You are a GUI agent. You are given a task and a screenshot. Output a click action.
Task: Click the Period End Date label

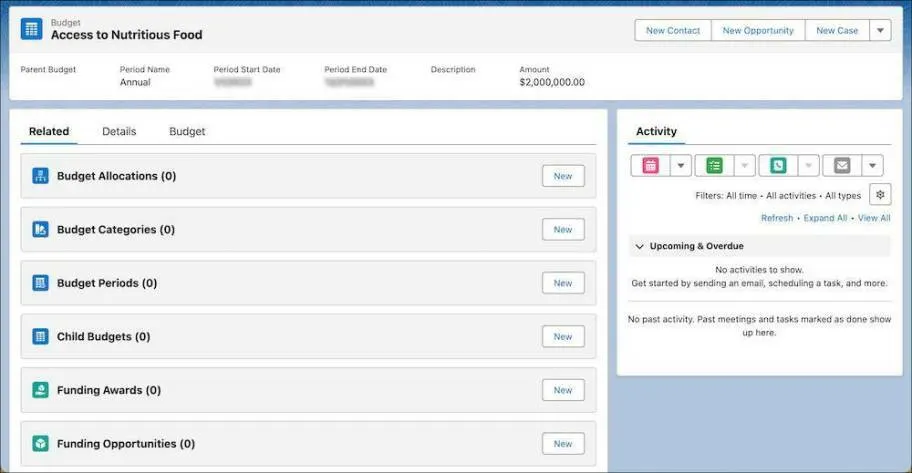click(x=355, y=69)
